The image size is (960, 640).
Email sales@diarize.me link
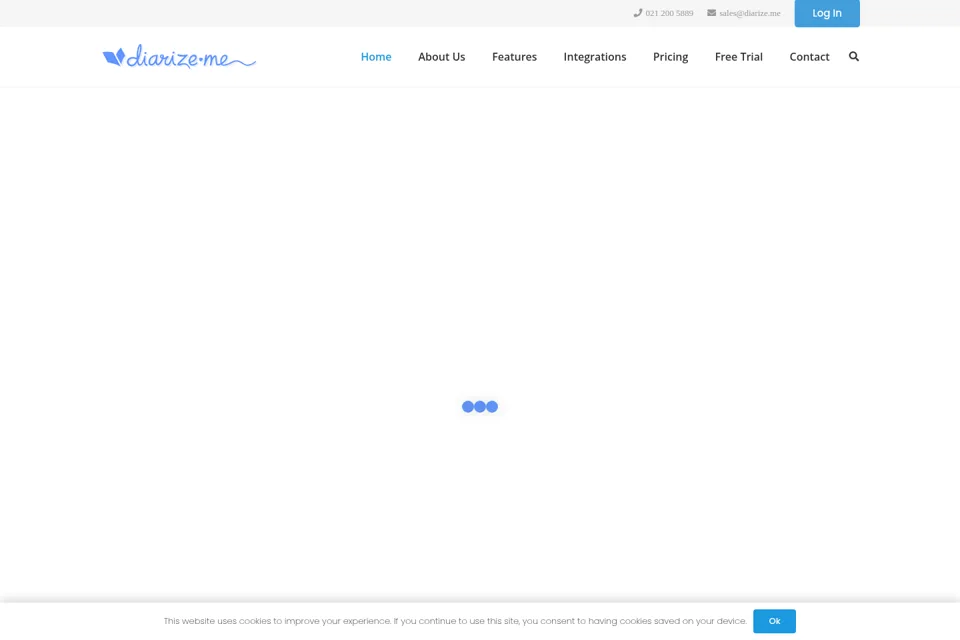click(x=749, y=13)
